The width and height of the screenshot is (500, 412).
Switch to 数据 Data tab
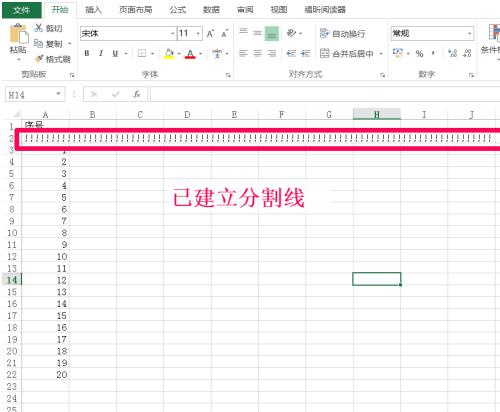click(x=211, y=10)
